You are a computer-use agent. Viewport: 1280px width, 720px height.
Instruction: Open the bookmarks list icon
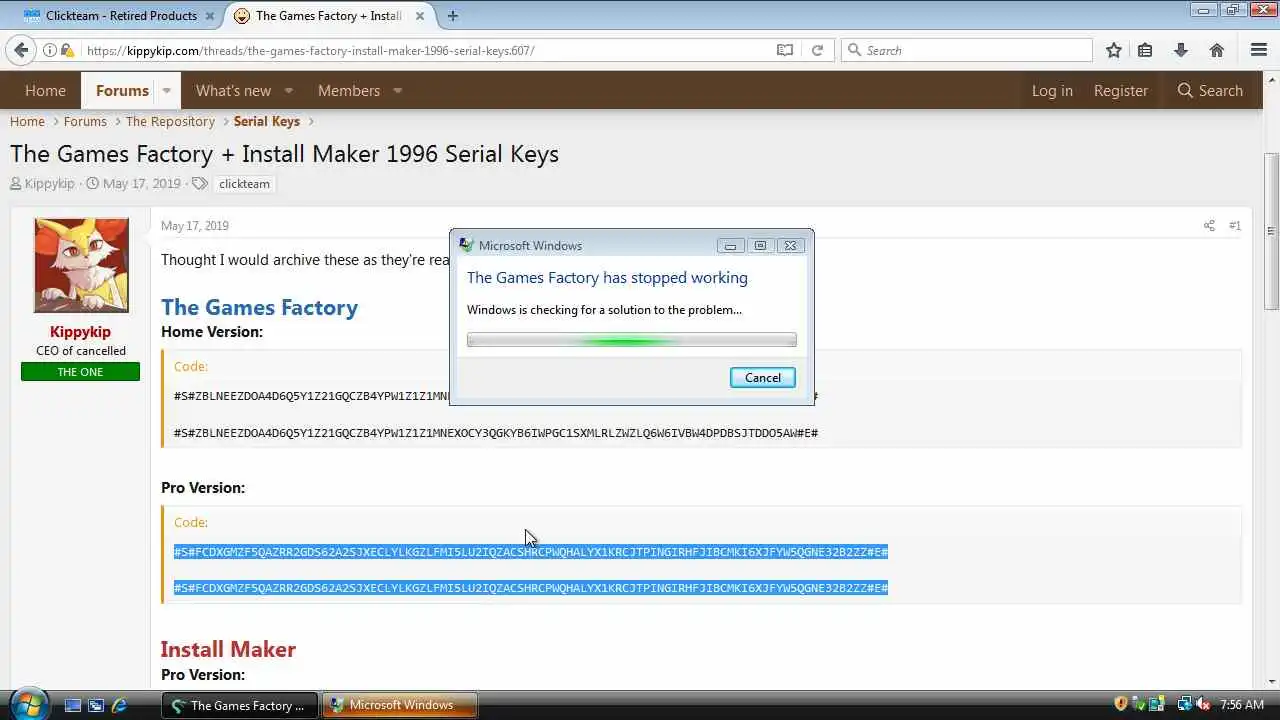coord(1146,50)
